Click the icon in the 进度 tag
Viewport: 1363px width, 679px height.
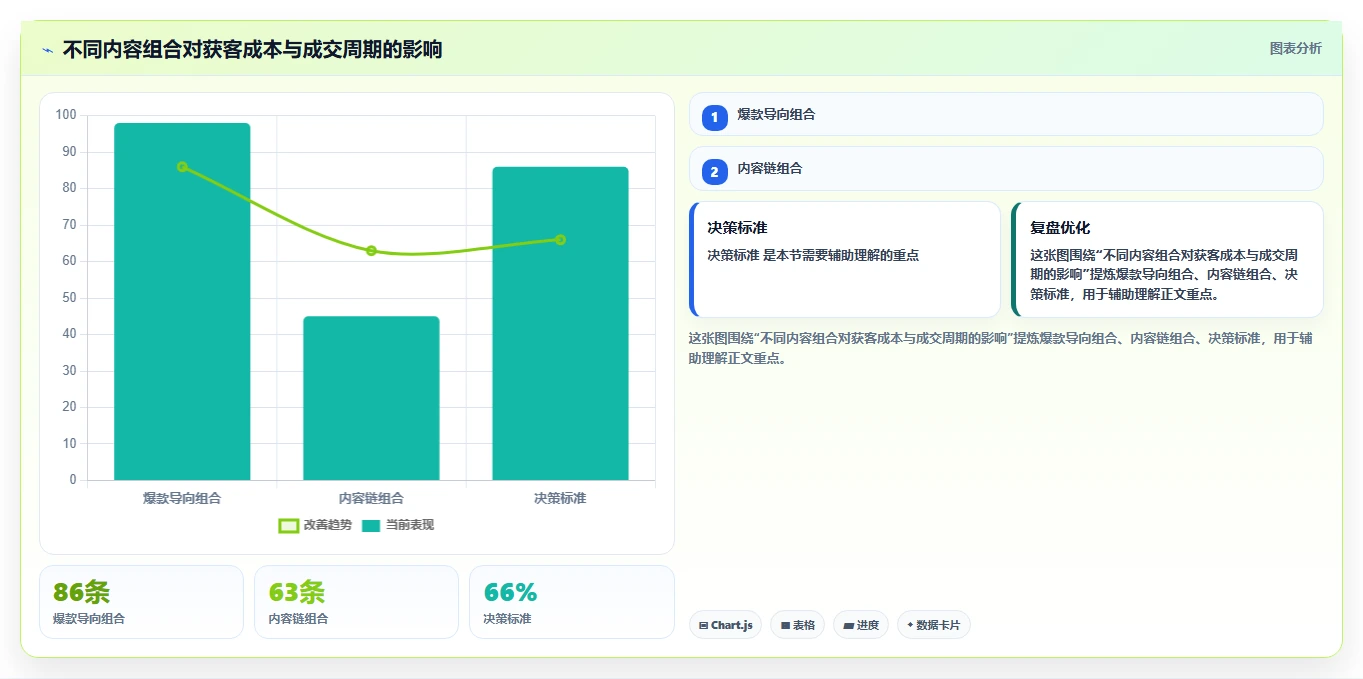[848, 626]
